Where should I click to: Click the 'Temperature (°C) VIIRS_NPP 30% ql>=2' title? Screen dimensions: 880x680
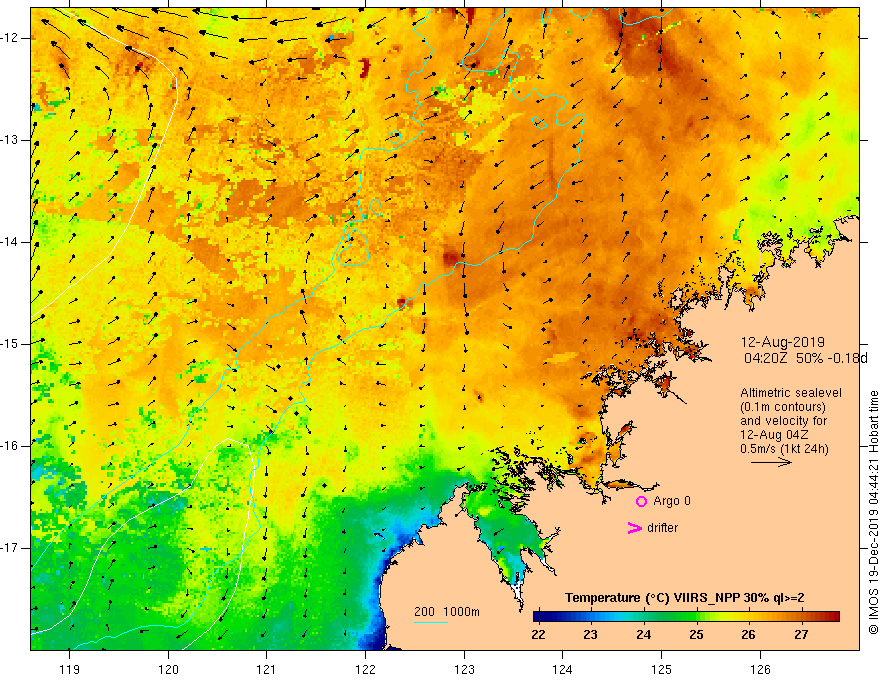[x=684, y=598]
